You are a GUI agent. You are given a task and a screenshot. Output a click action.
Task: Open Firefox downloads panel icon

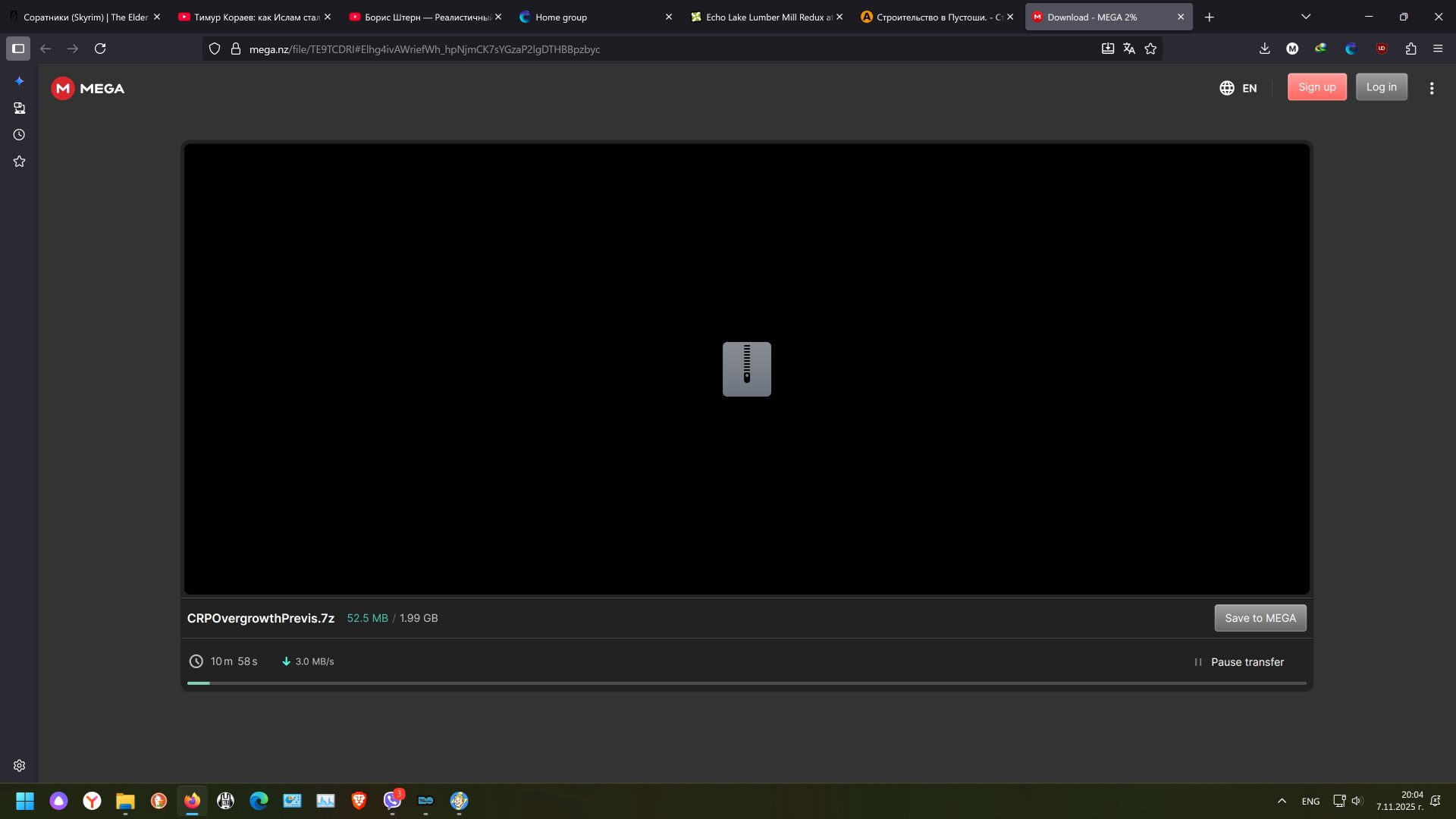(x=1264, y=49)
